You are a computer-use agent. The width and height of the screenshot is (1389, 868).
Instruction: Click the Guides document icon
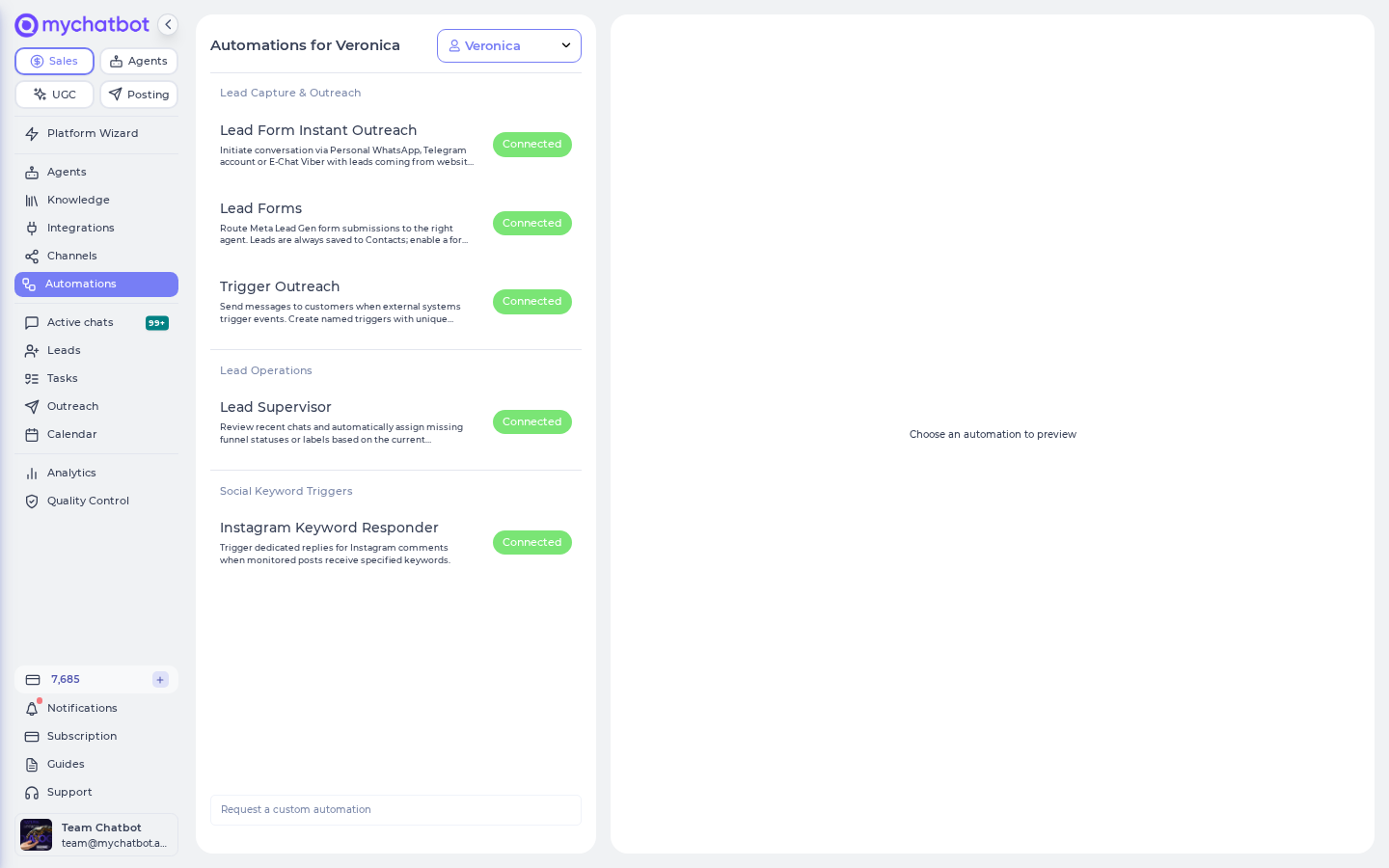[32, 765]
